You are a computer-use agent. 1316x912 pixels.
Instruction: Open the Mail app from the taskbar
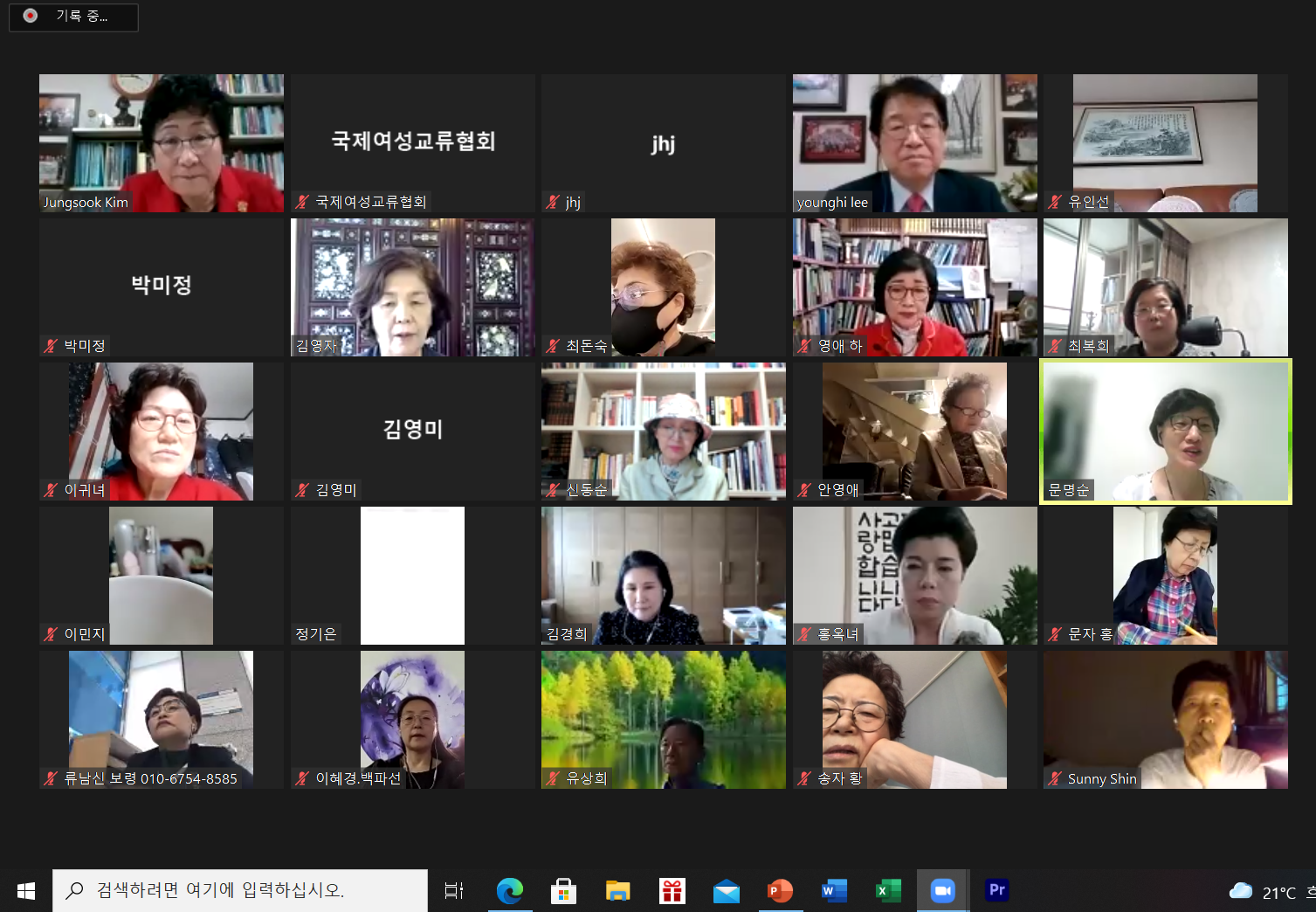[x=726, y=890]
